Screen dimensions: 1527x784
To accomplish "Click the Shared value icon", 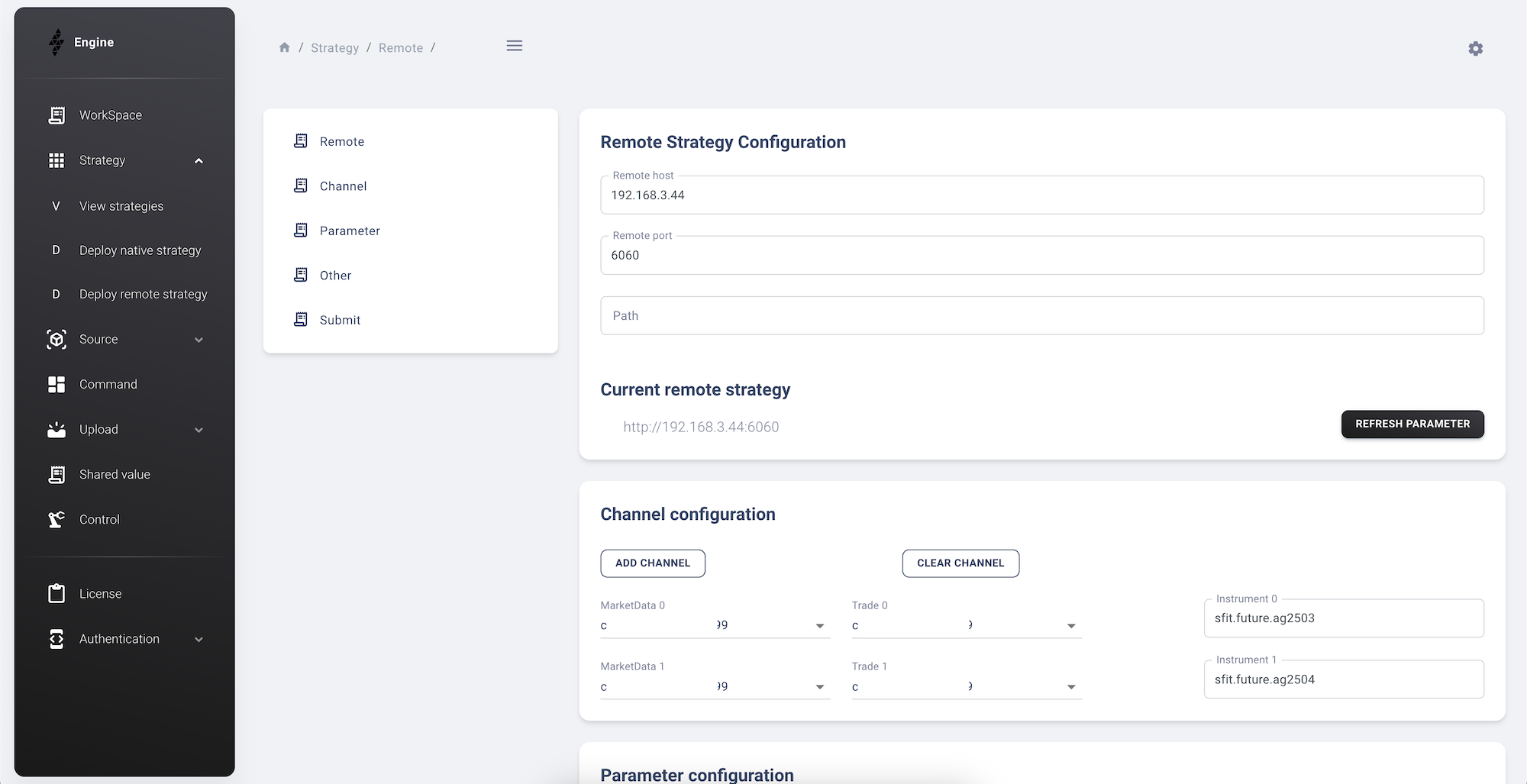I will point(56,475).
